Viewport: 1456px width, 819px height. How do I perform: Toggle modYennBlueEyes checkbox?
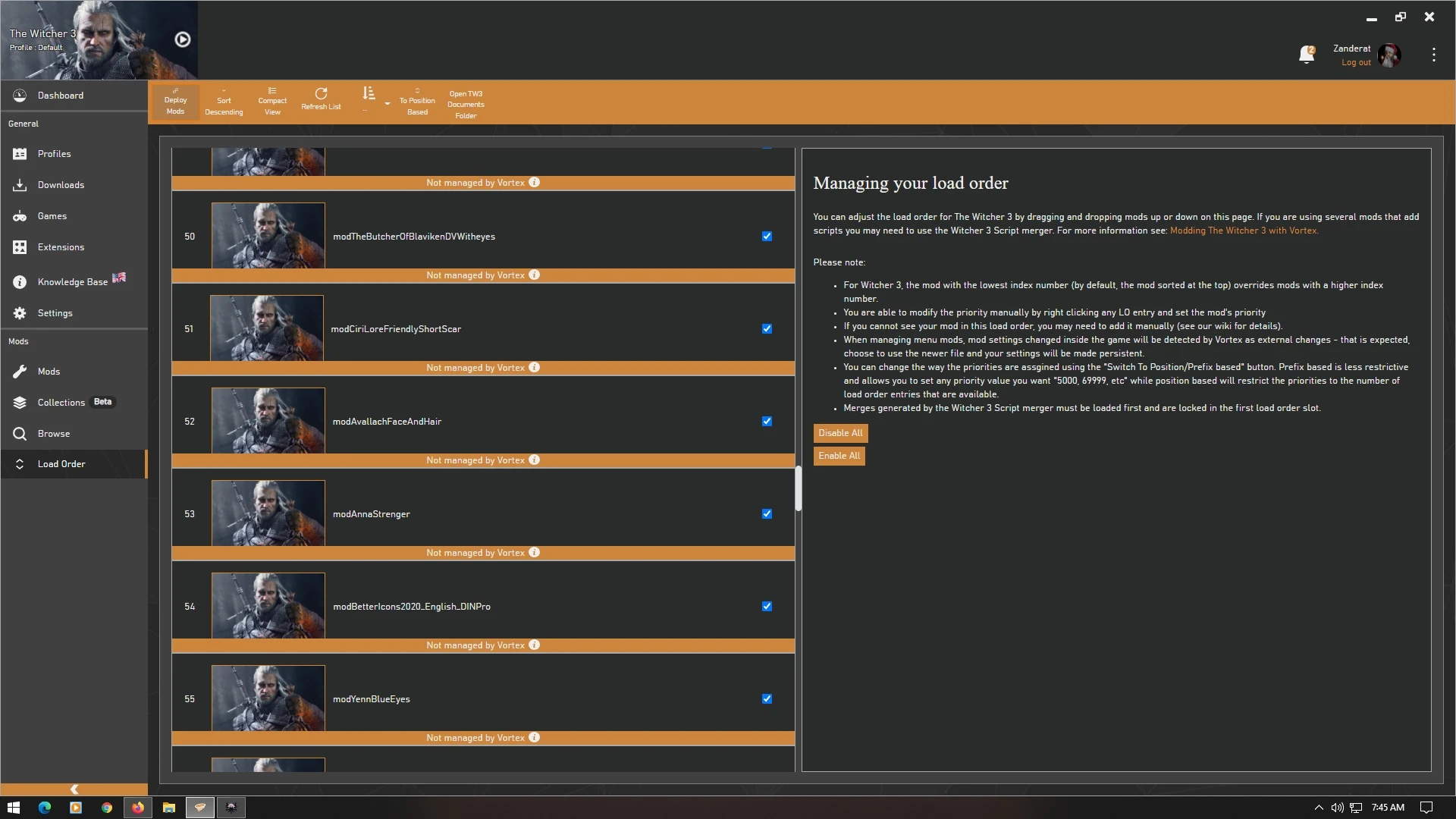(x=767, y=699)
